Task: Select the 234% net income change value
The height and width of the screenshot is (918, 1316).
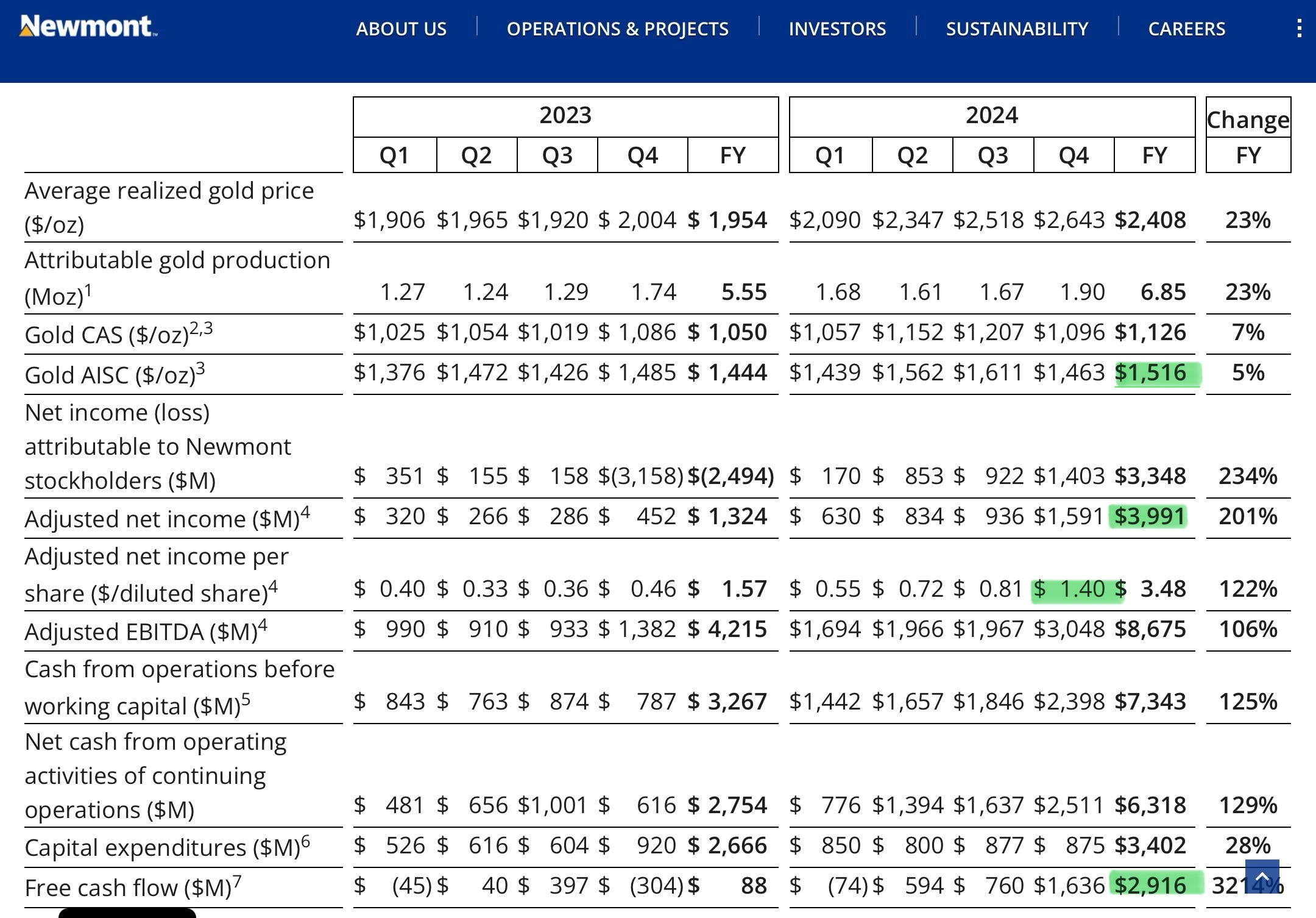Action: tap(1248, 476)
